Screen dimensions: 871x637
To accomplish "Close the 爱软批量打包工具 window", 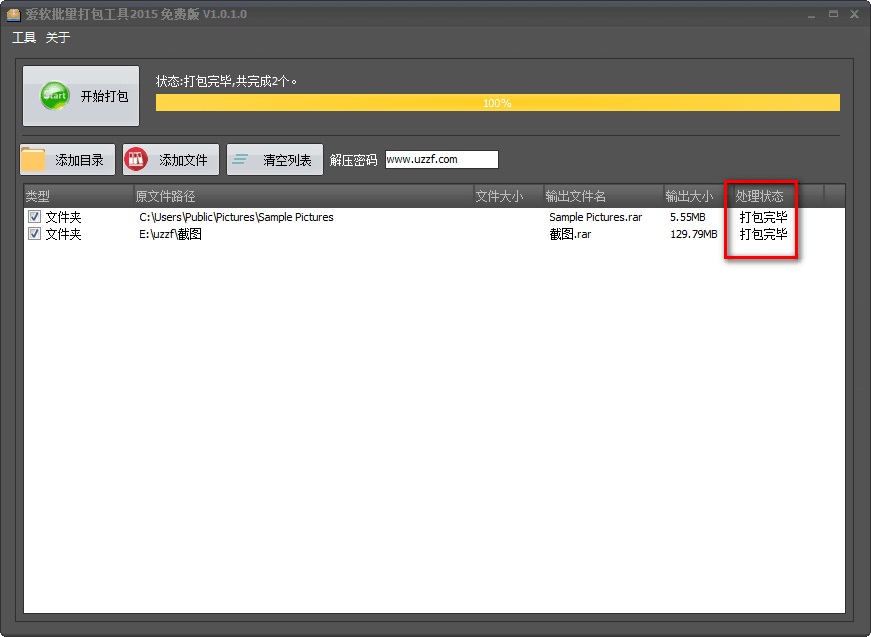I will pos(854,14).
